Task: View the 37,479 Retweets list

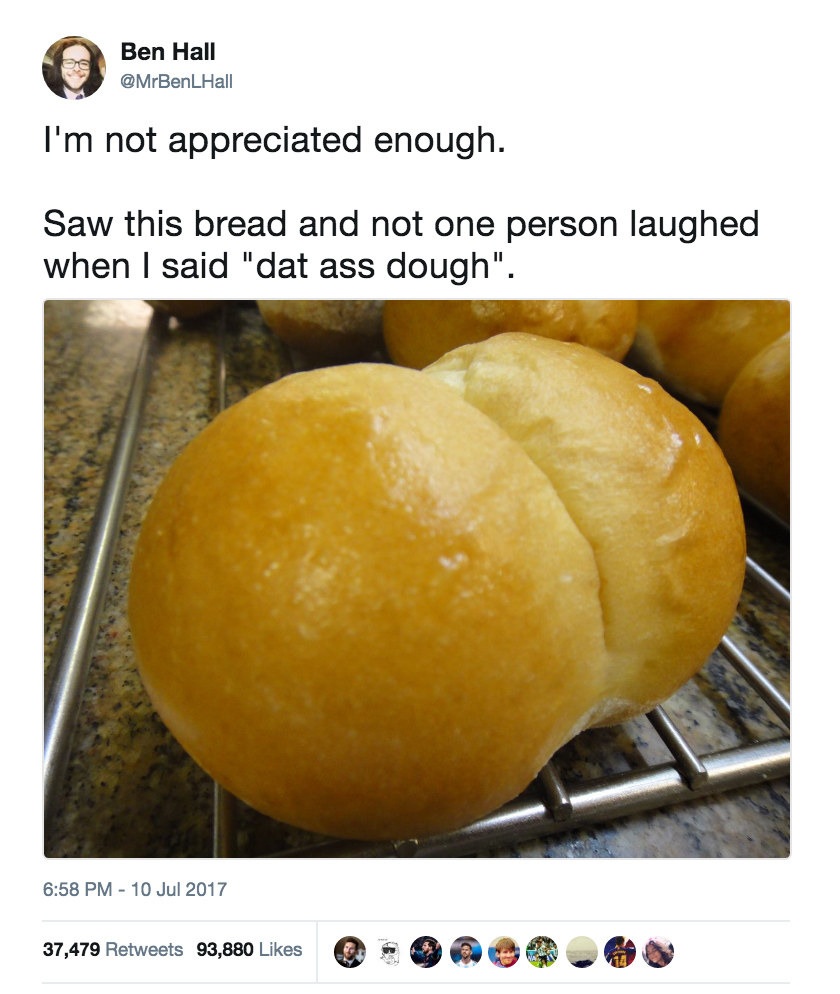Action: [113, 950]
